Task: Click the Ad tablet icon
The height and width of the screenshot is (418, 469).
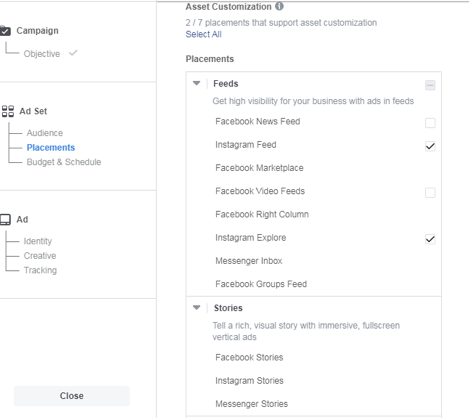Action: point(5,219)
